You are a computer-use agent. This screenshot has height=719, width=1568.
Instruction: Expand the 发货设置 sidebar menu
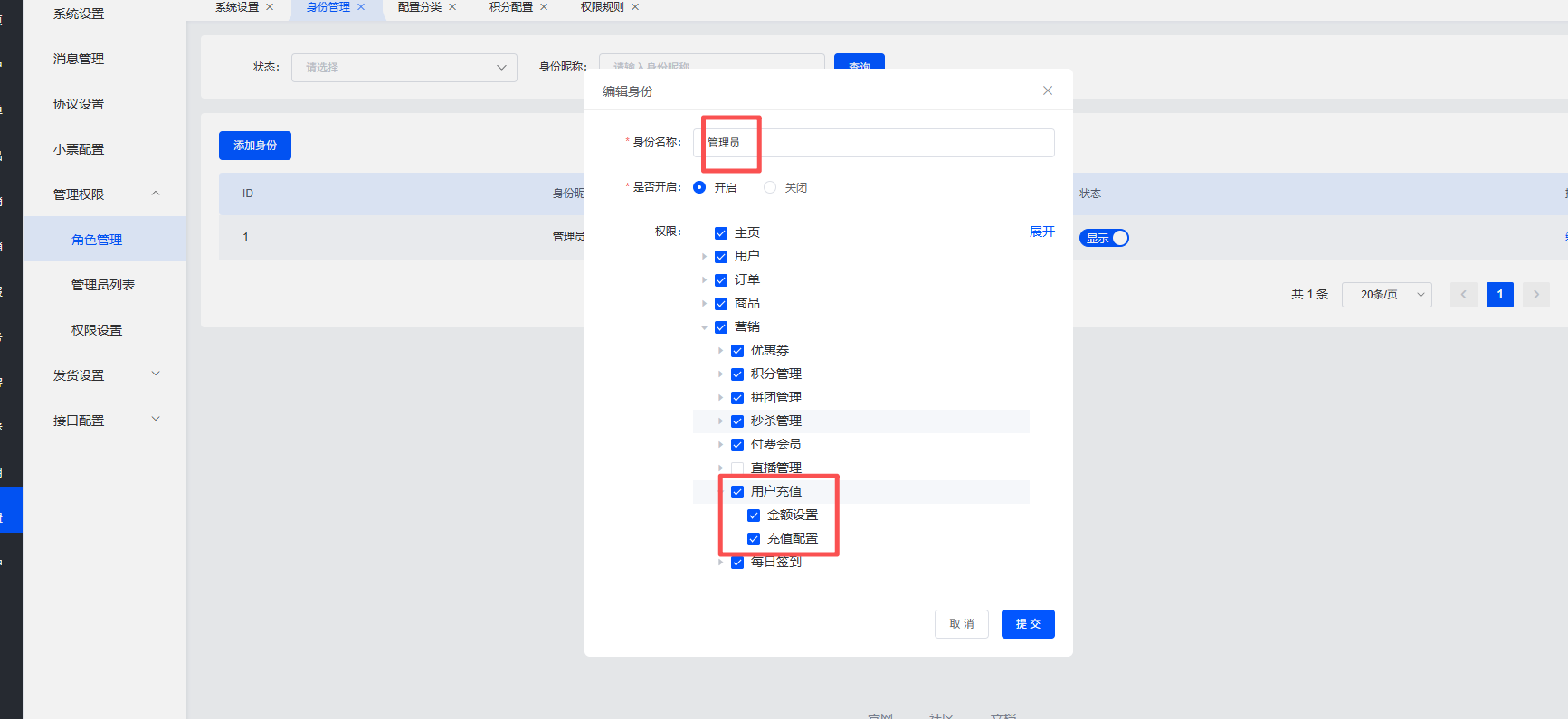(x=105, y=375)
